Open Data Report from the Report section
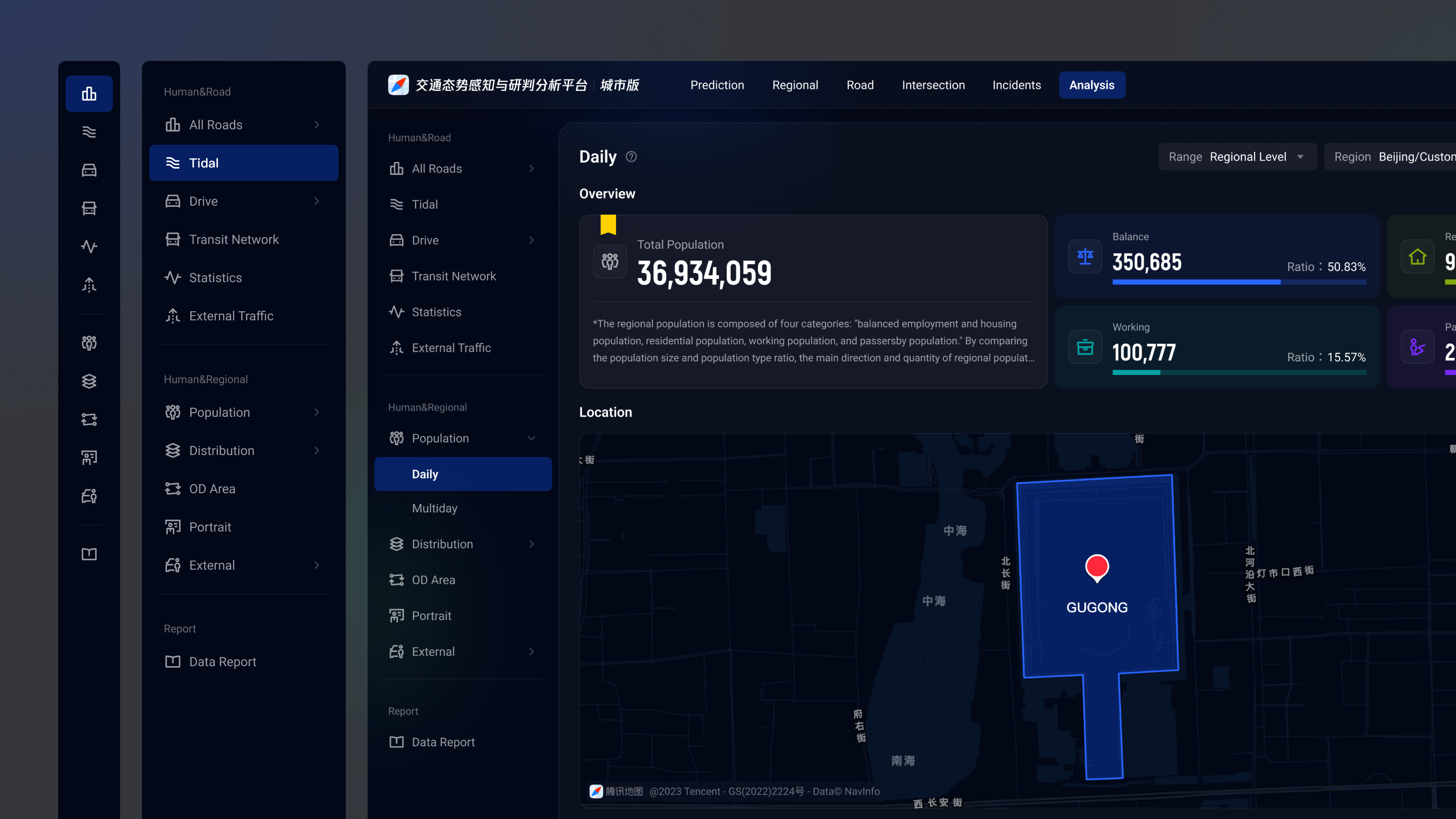This screenshot has width=1456, height=819. (x=443, y=742)
